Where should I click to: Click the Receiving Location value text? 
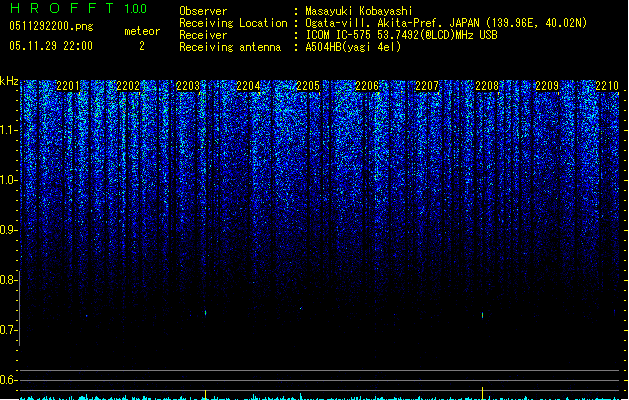446,23
